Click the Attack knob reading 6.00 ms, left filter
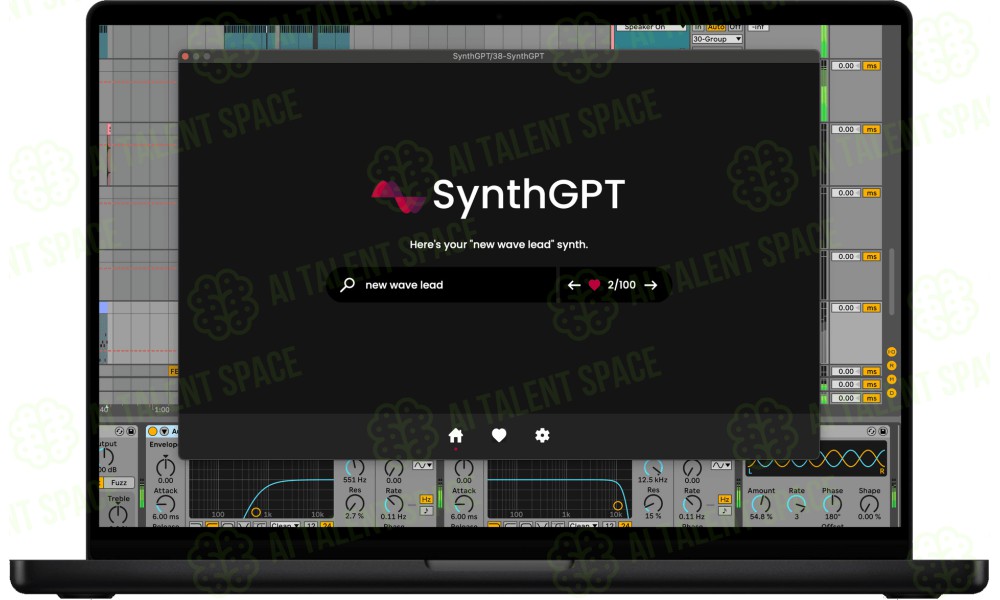1000x600 pixels. [x=165, y=505]
